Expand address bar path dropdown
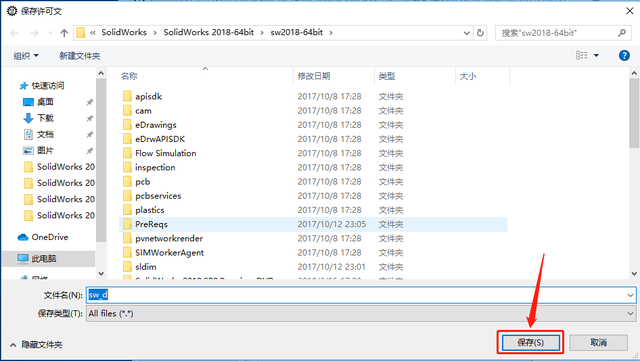The width and height of the screenshot is (640, 361). (467, 33)
